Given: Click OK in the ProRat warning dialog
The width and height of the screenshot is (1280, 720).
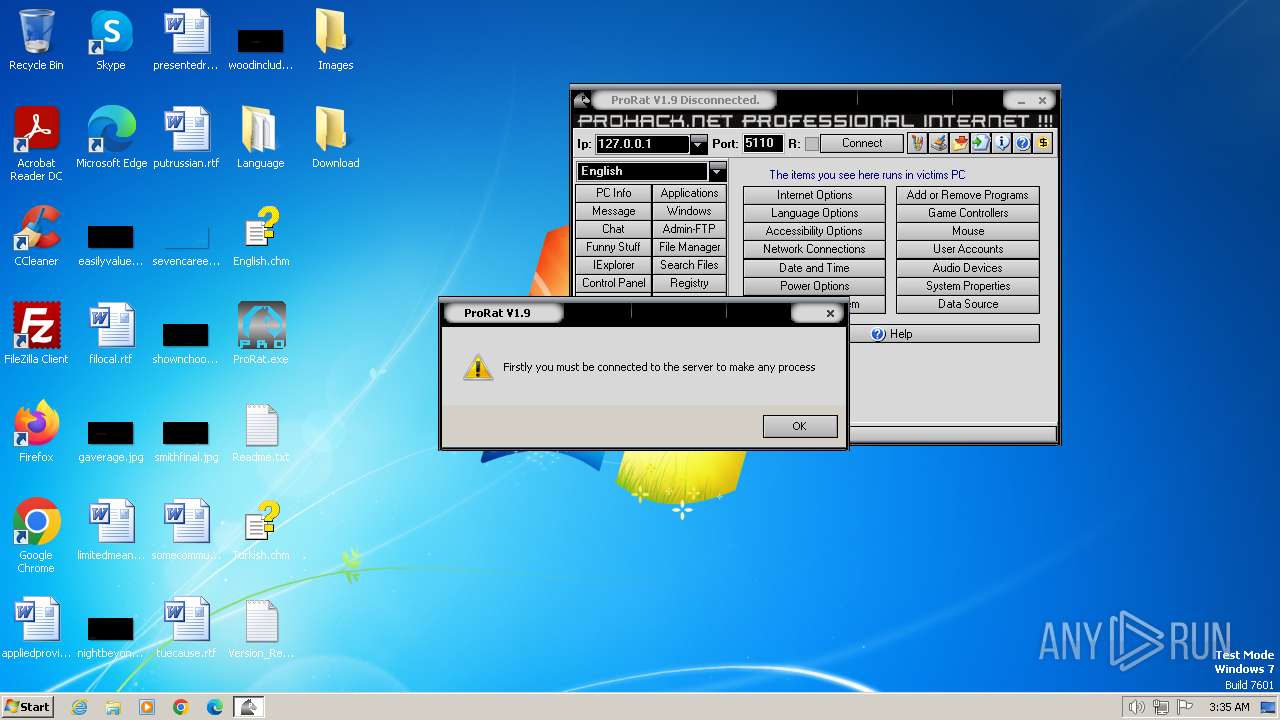Looking at the screenshot, I should click(799, 426).
